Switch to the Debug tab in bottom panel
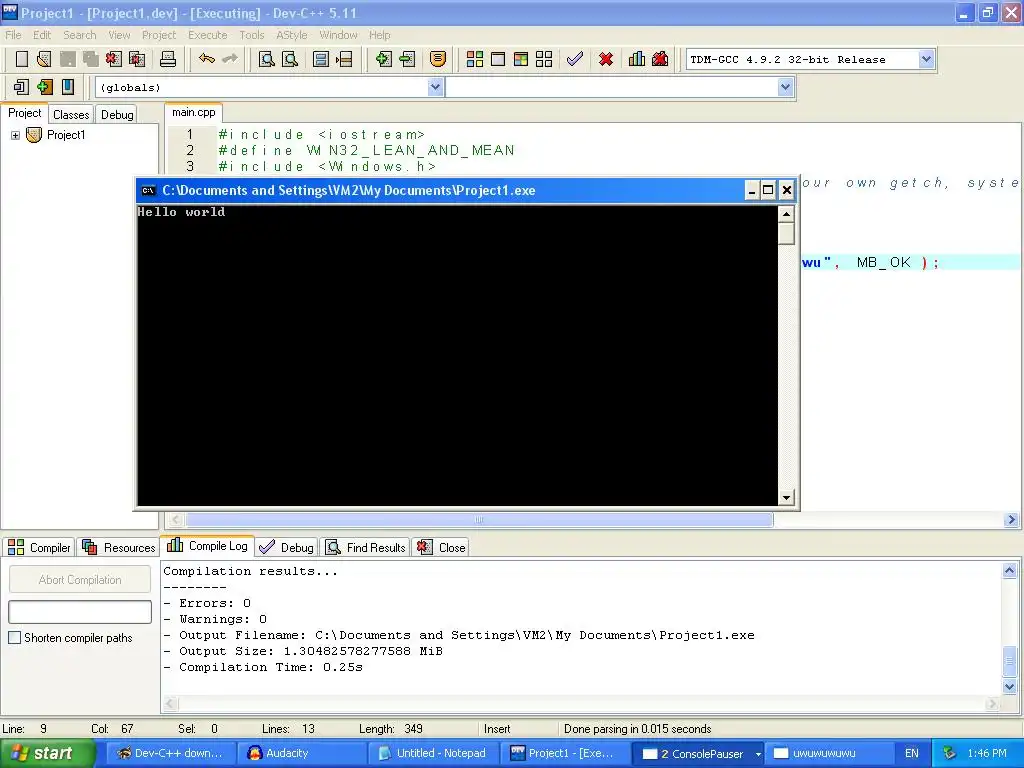Screen dimensions: 1024x768 [x=286, y=547]
